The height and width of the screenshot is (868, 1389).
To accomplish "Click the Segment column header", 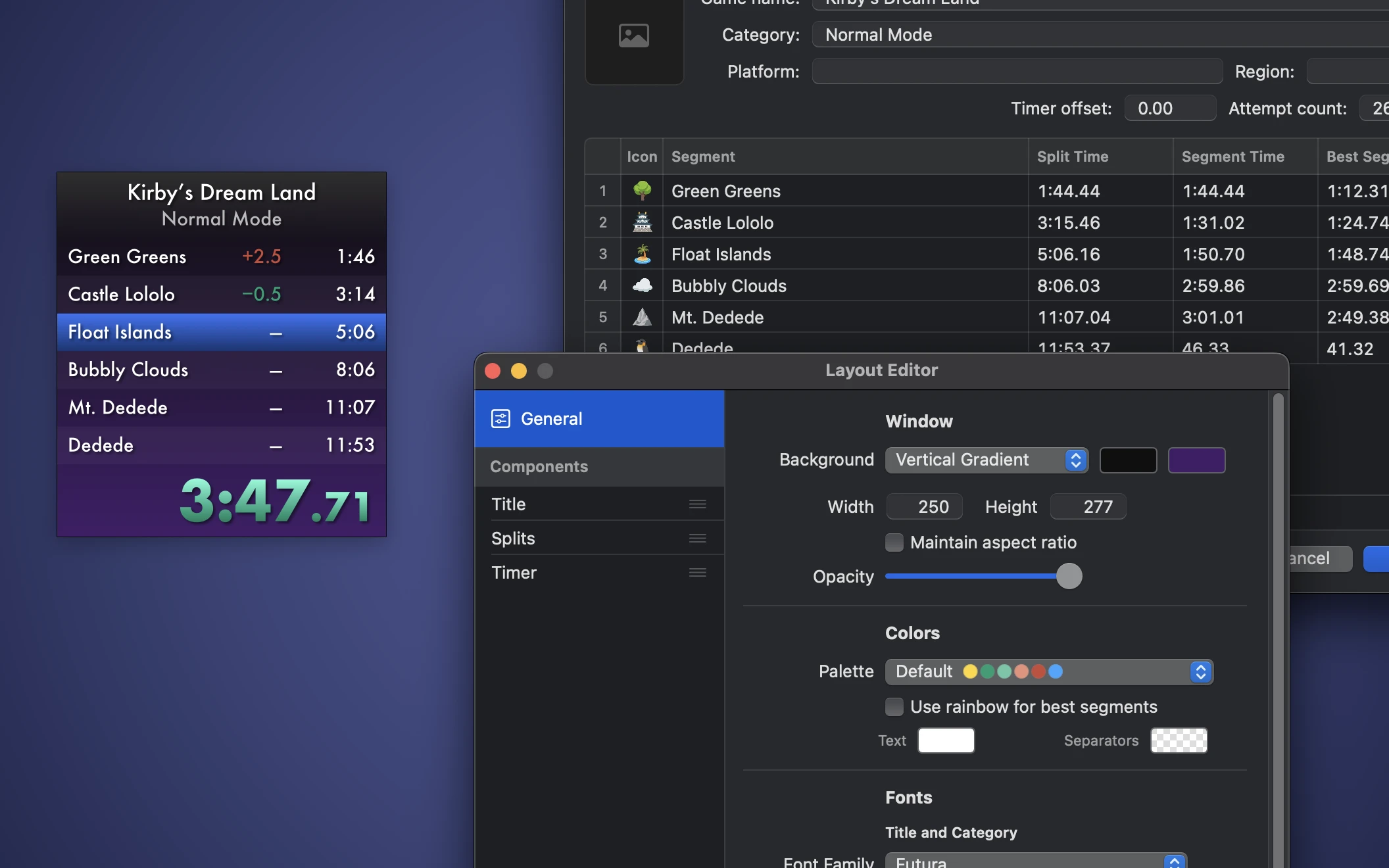I will pyautogui.click(x=846, y=157).
